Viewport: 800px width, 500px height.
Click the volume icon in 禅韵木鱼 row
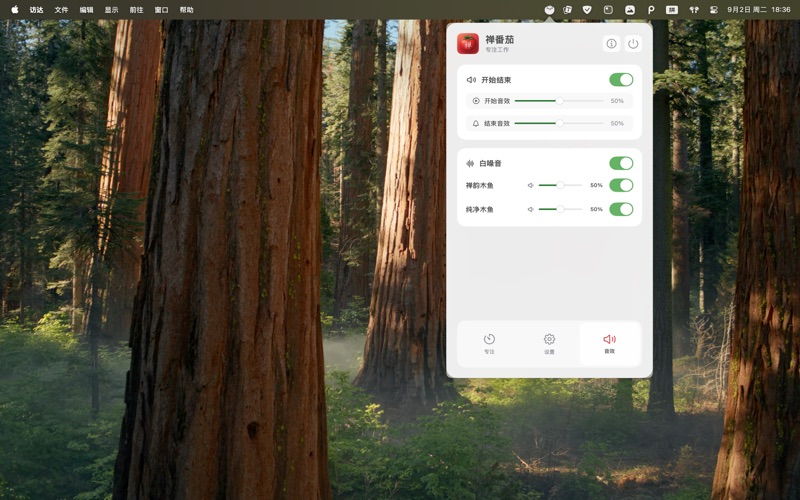(x=531, y=185)
